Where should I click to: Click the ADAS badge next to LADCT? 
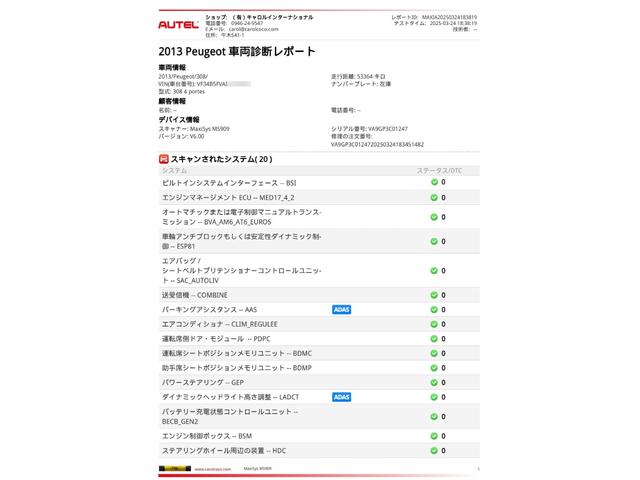point(342,397)
